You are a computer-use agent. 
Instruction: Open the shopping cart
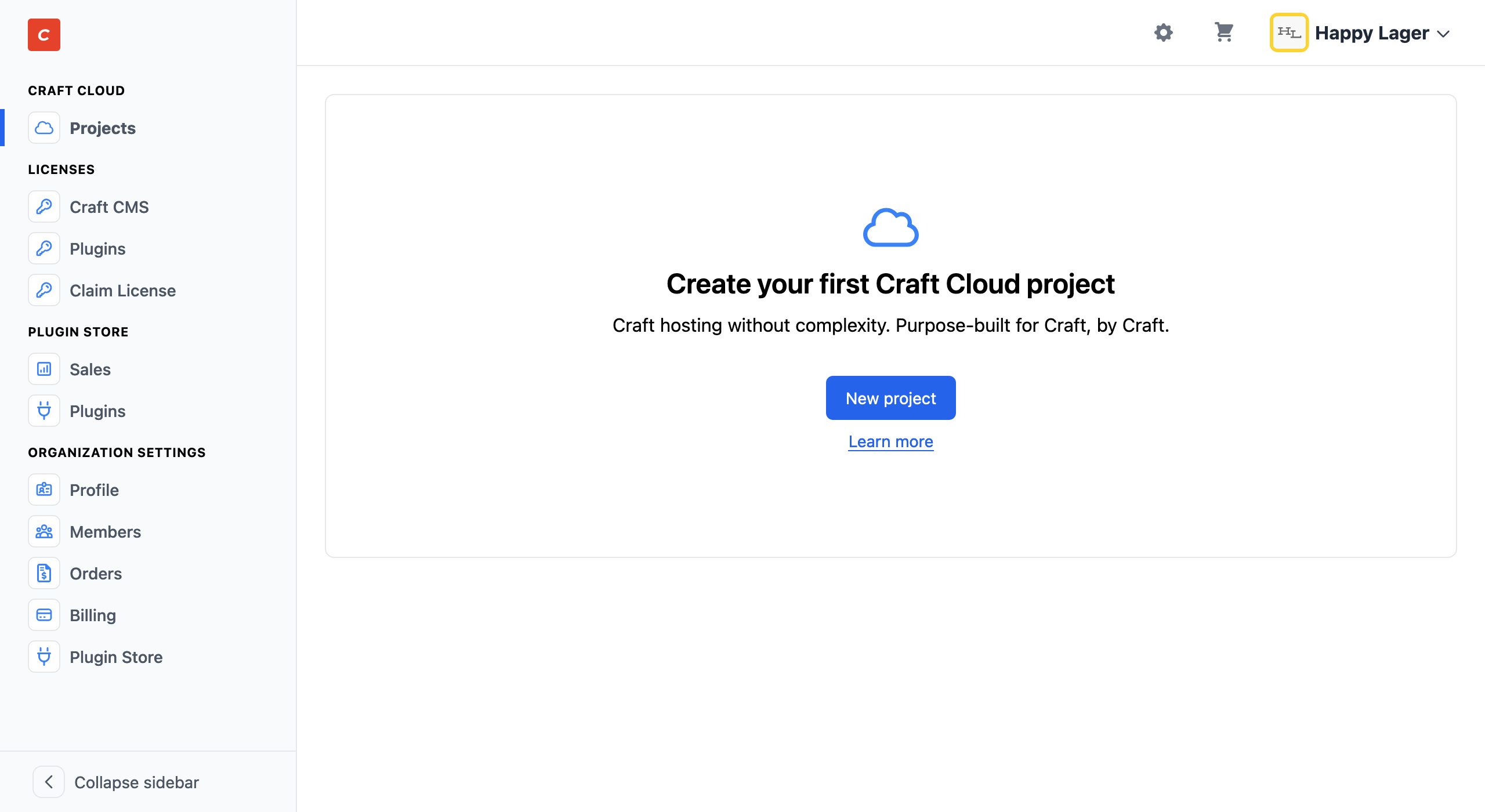[1223, 32]
